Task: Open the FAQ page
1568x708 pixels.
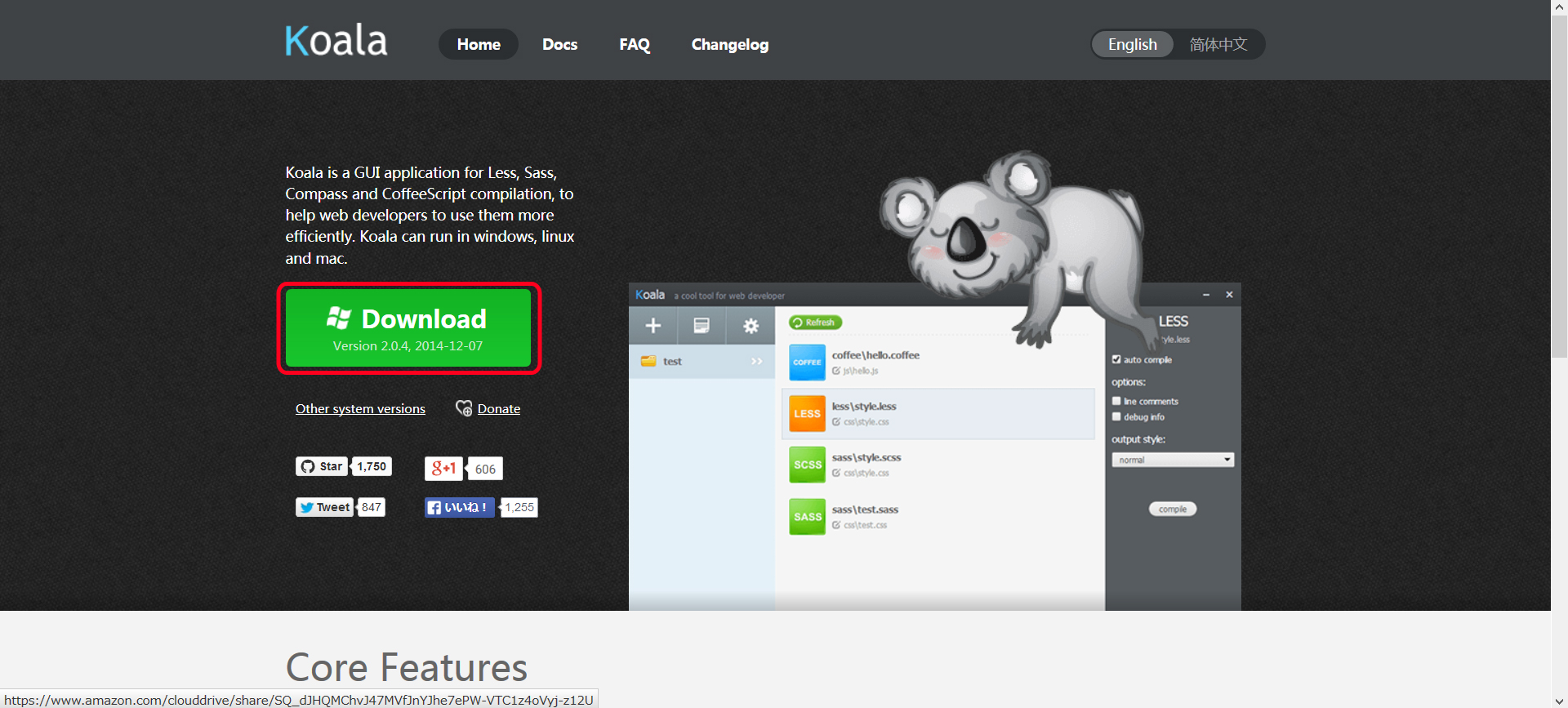Action: pos(635,44)
